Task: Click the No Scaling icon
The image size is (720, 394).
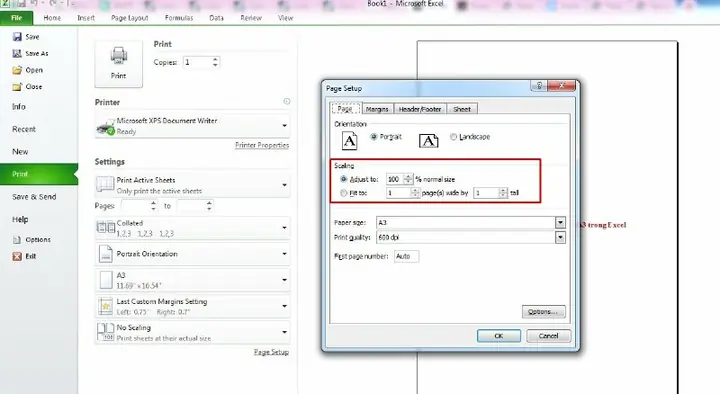Action: tap(105, 332)
